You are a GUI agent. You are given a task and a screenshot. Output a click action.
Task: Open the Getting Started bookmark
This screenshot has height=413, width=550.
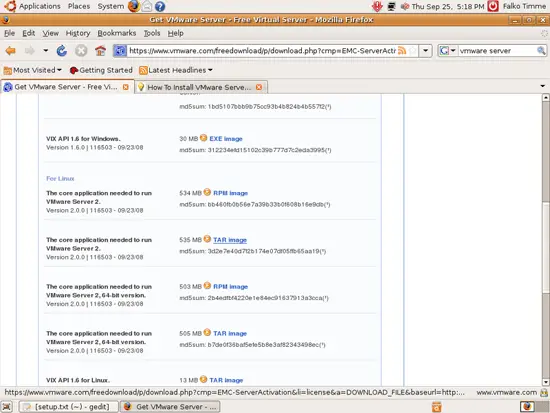click(101, 70)
